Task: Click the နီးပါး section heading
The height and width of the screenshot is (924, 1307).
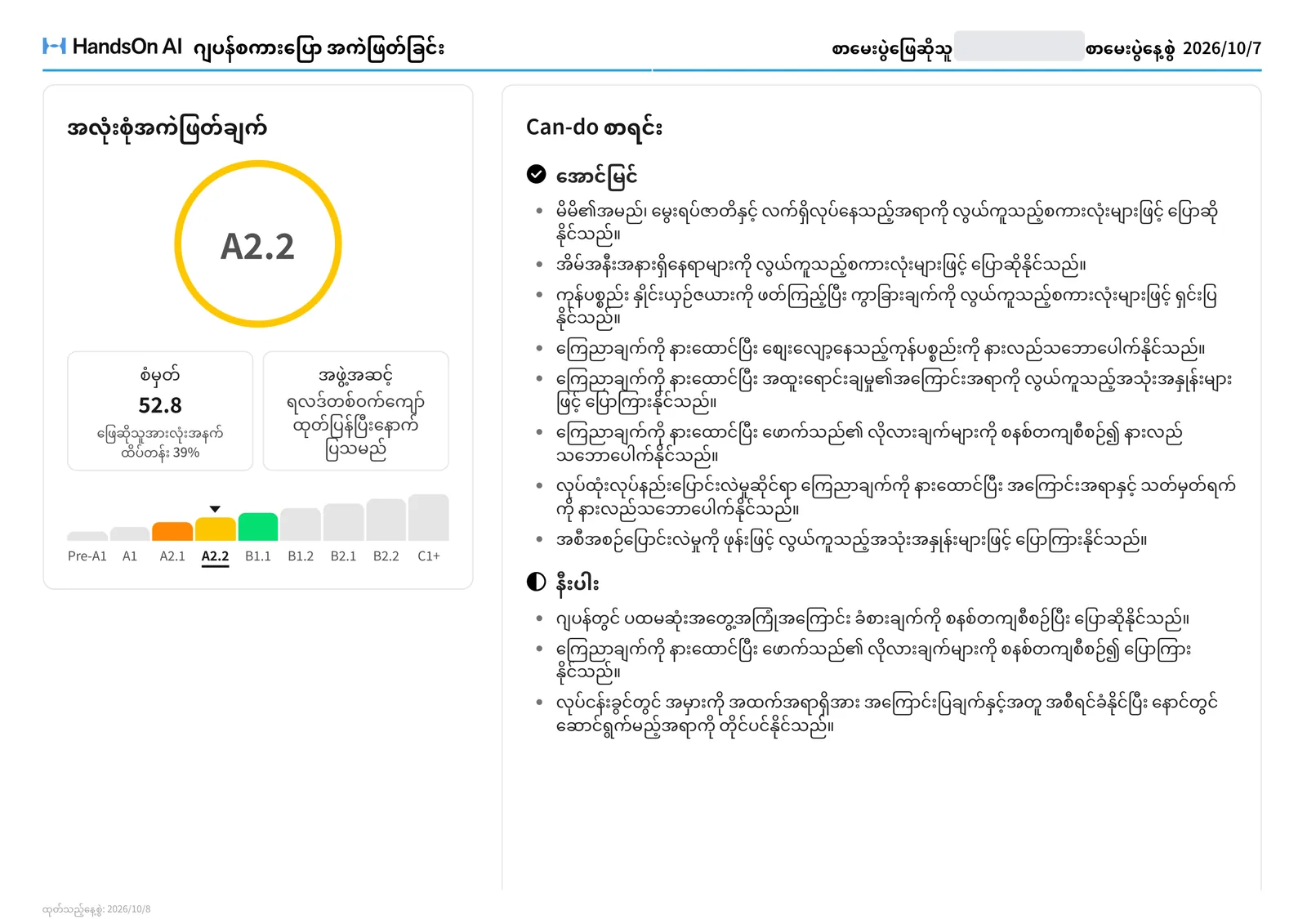Action: point(578,583)
